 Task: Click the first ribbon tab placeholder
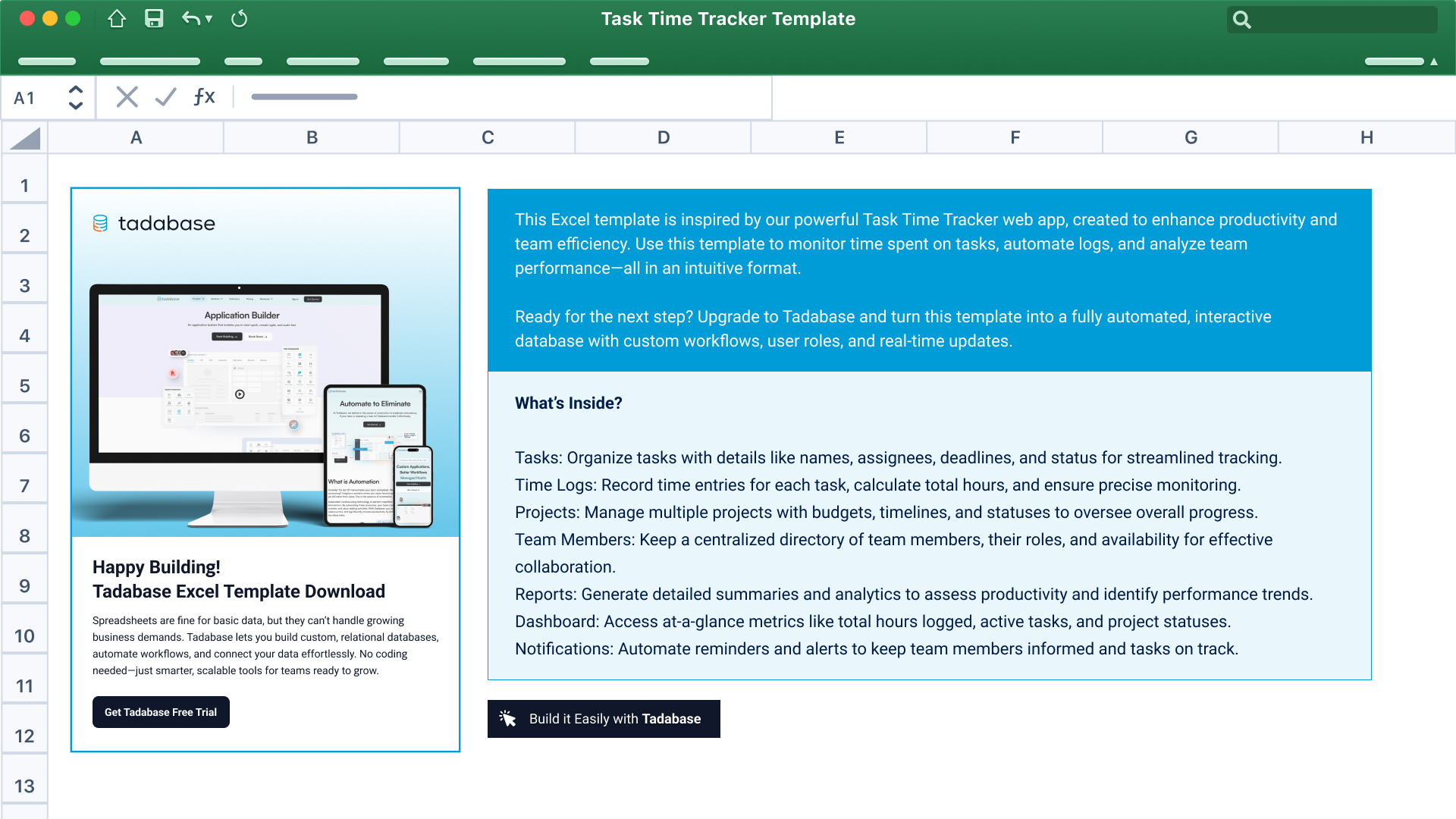(x=47, y=61)
